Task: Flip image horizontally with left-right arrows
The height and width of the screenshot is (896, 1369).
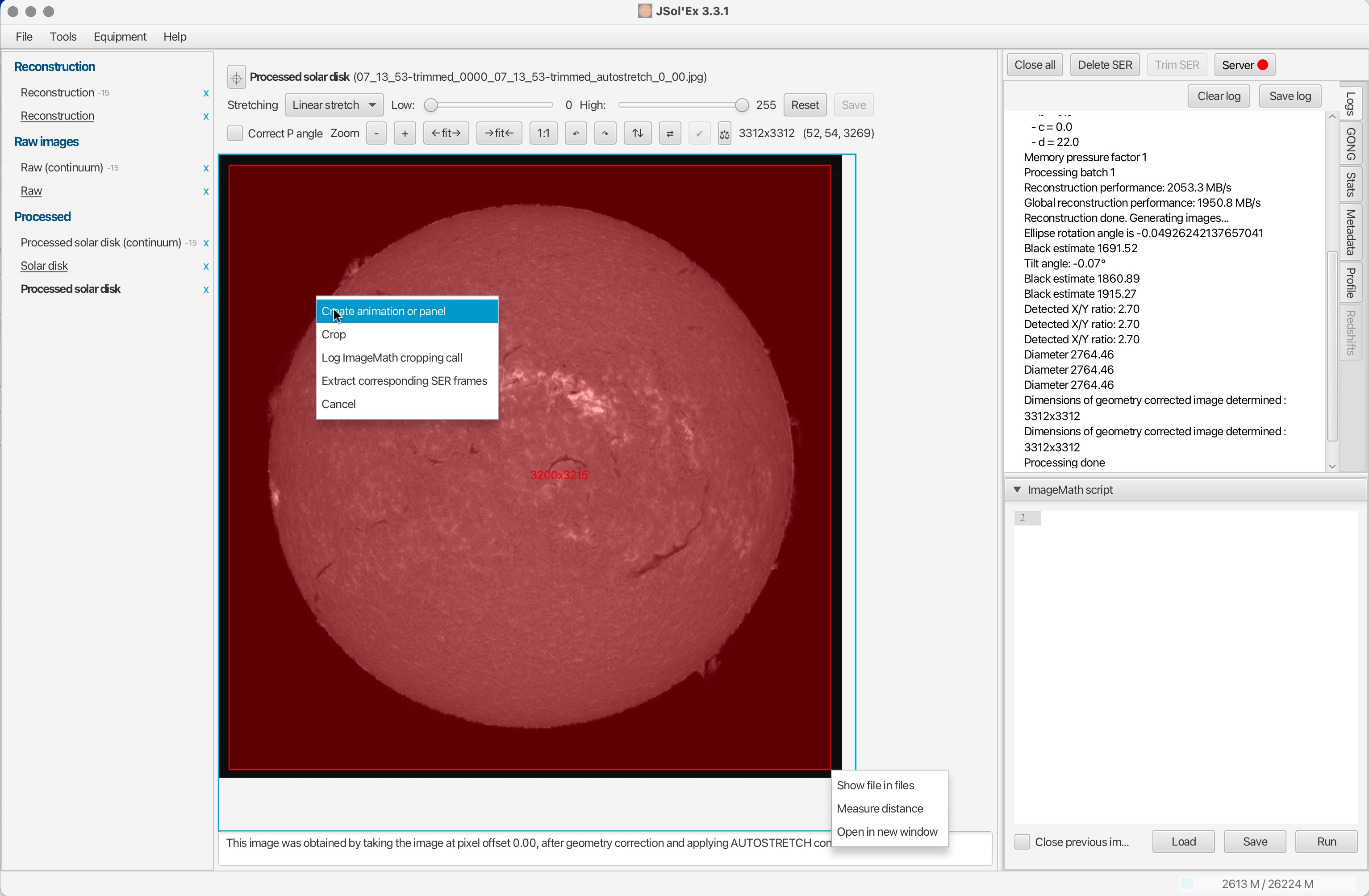Action: (x=670, y=133)
